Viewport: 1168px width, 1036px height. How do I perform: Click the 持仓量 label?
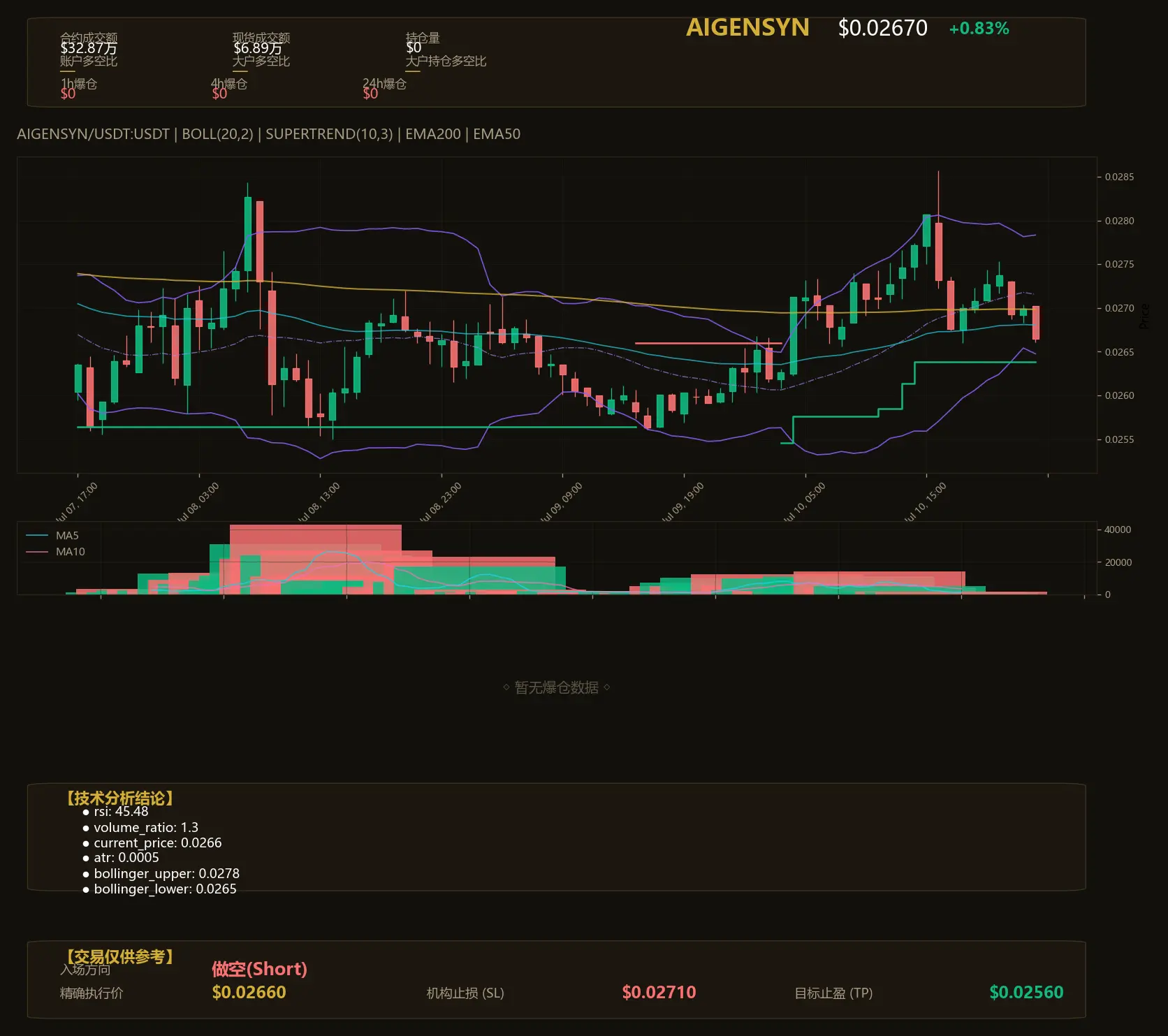(x=423, y=37)
